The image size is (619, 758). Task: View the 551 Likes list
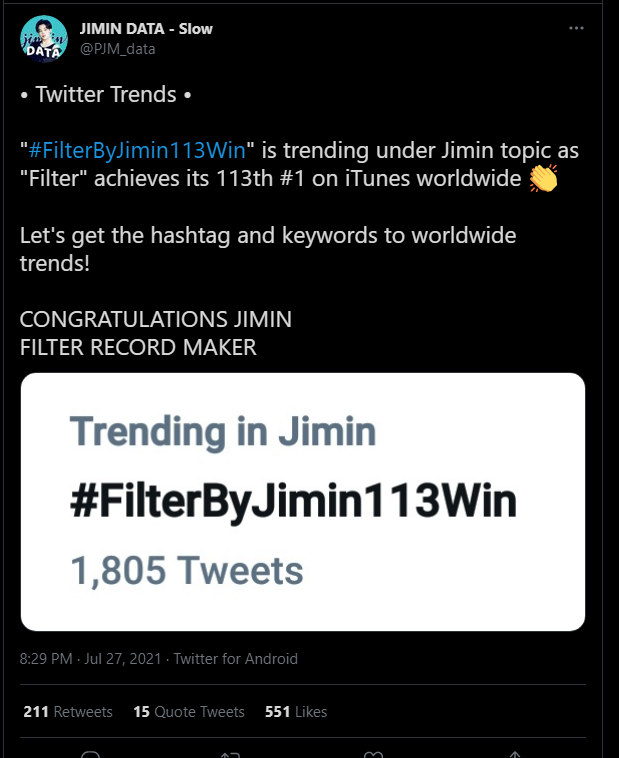click(x=296, y=712)
